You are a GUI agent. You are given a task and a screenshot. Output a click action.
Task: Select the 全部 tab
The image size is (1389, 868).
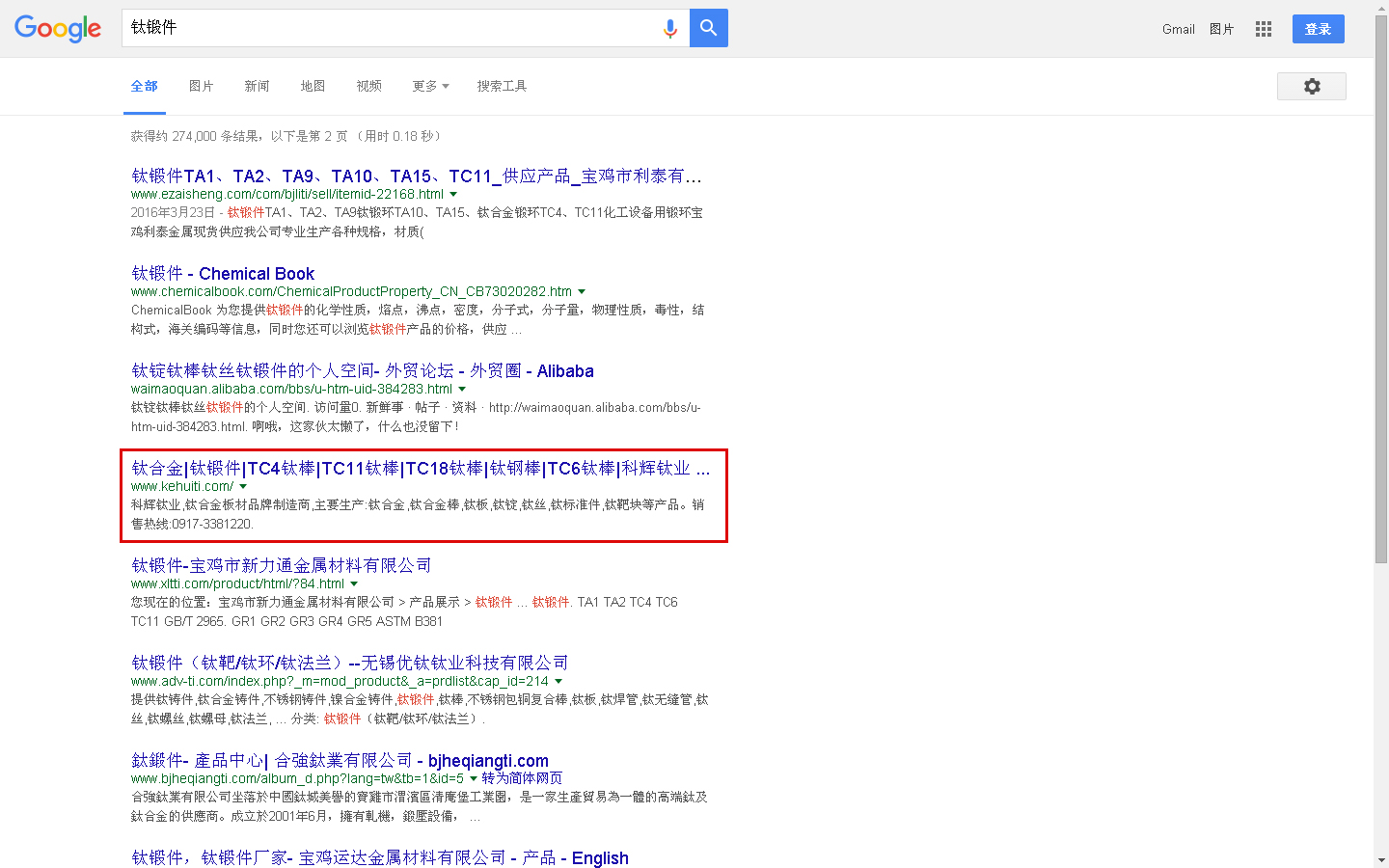pyautogui.click(x=145, y=86)
